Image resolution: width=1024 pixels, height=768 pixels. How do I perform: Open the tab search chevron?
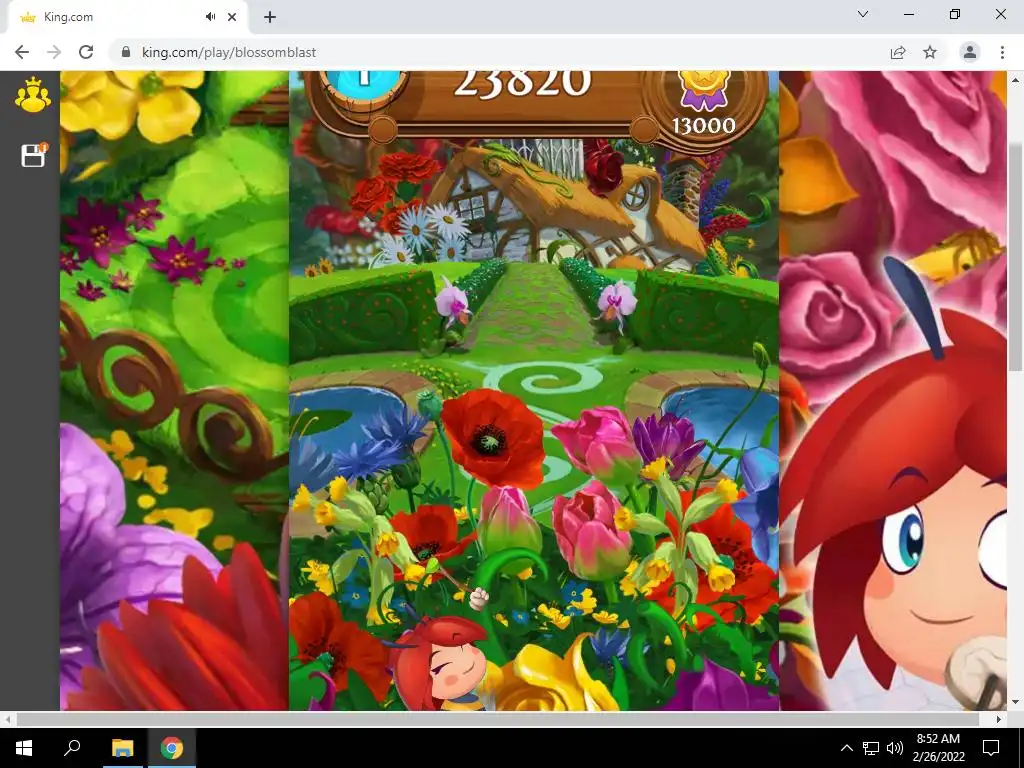pos(863,14)
